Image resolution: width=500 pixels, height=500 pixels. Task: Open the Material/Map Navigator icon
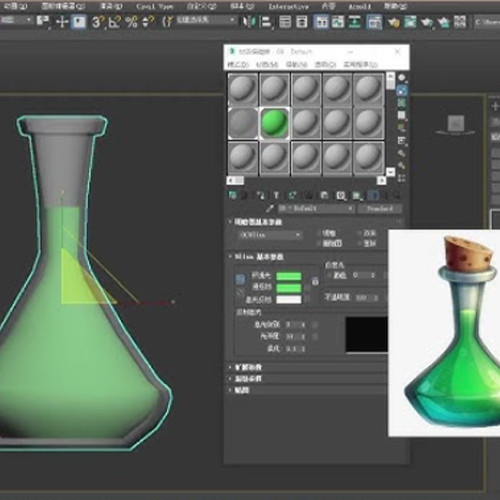402,178
